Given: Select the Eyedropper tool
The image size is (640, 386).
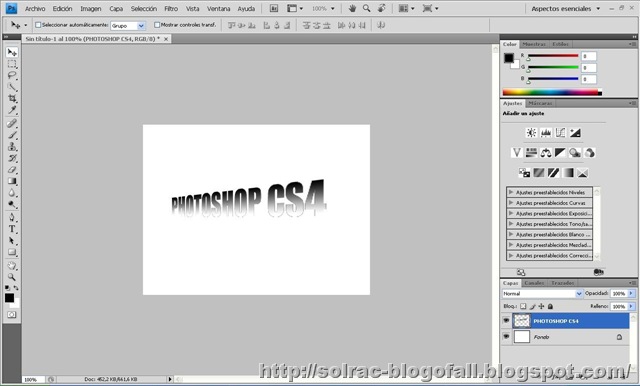Looking at the screenshot, I should click(x=12, y=110).
